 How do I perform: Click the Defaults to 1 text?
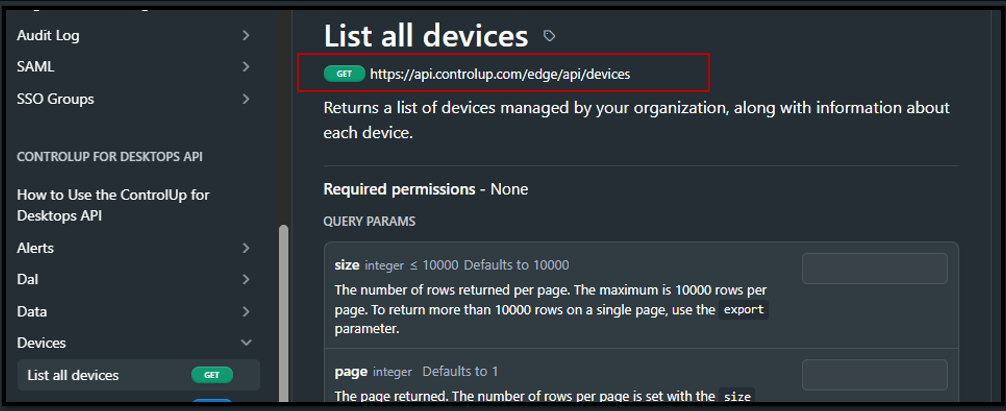460,371
